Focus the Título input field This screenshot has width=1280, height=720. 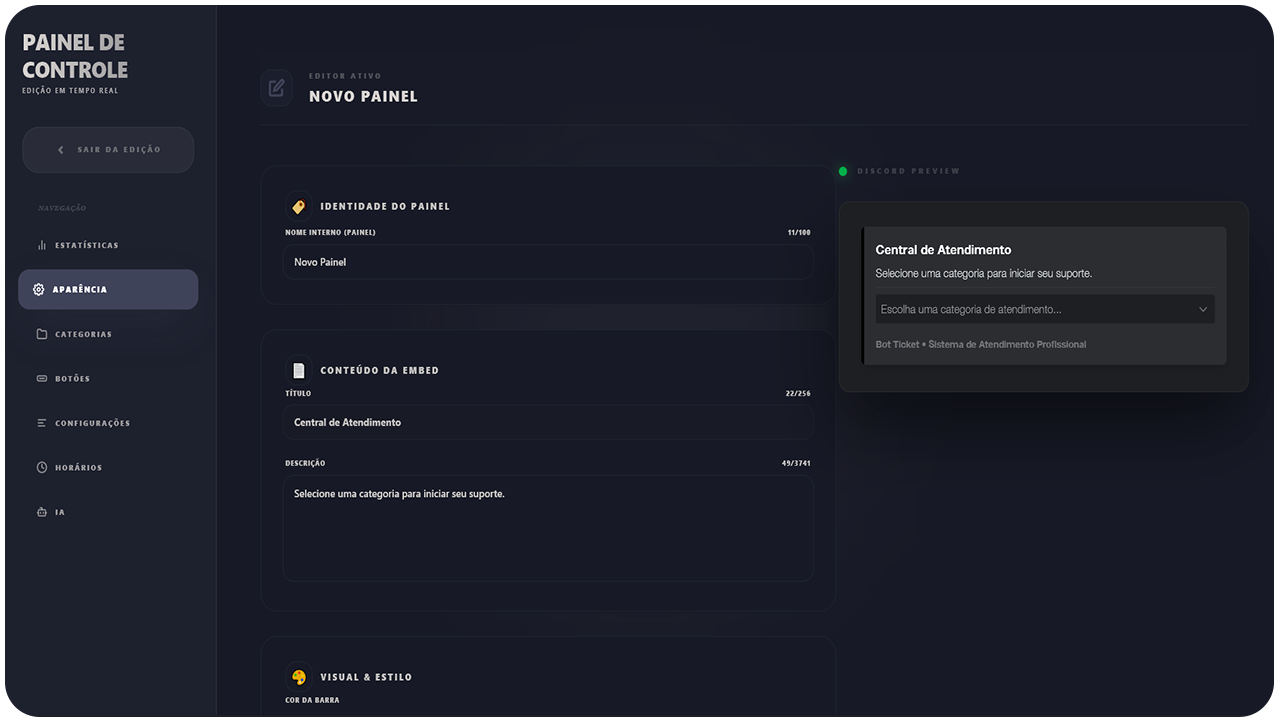click(548, 422)
